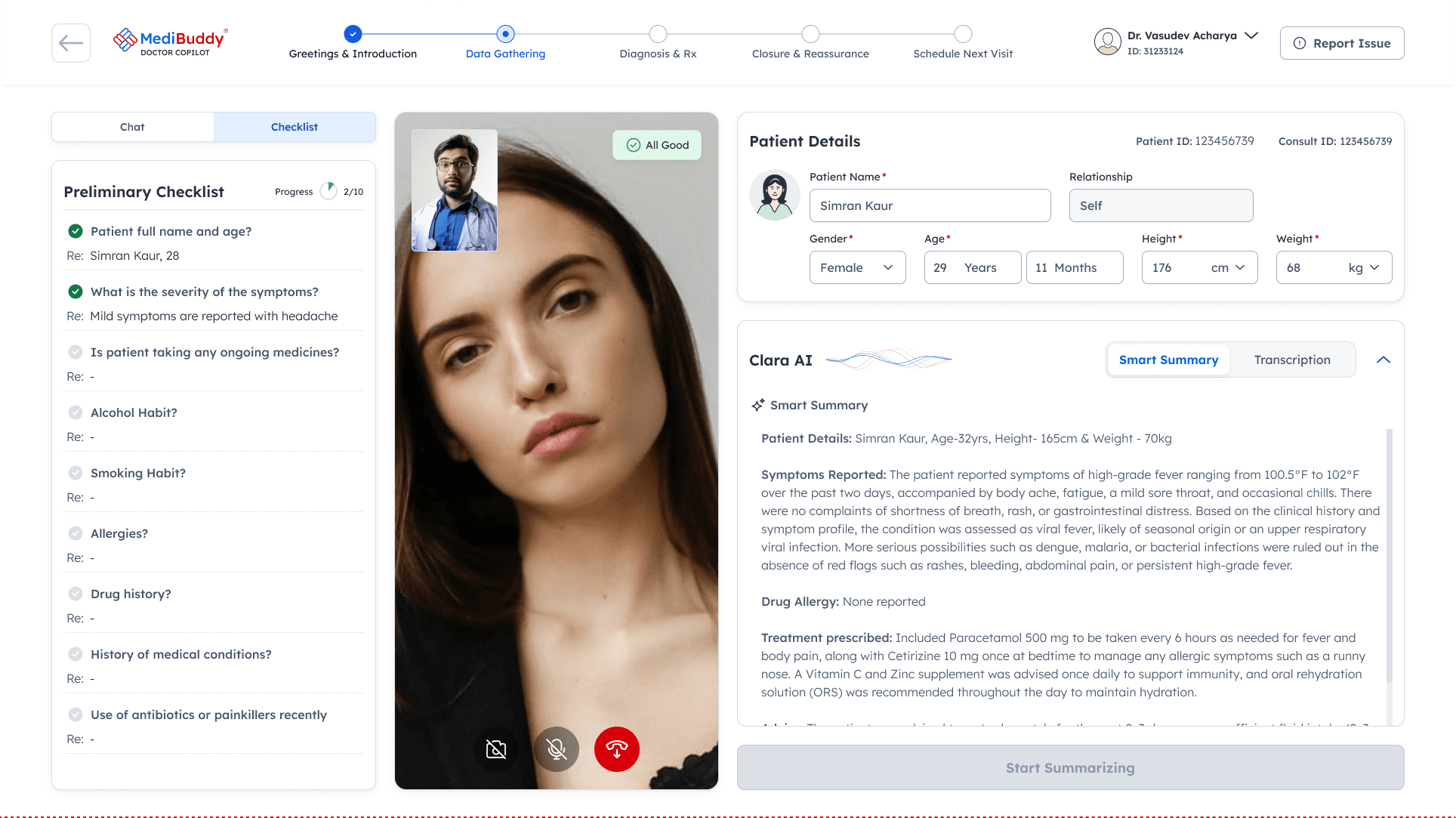Click the back arrow button
The image size is (1456, 818).
click(x=71, y=43)
